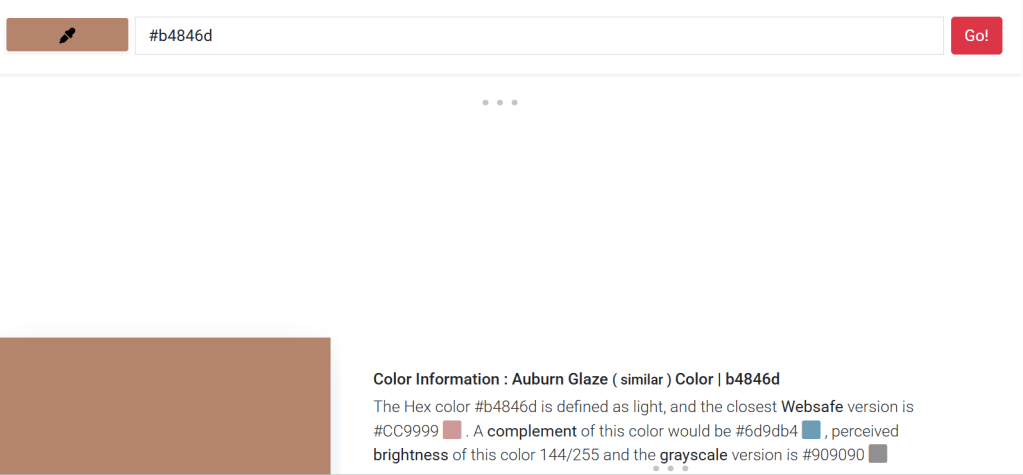This screenshot has height=475, width=1023.
Task: Click the bold word "brightness"
Action: click(x=410, y=455)
